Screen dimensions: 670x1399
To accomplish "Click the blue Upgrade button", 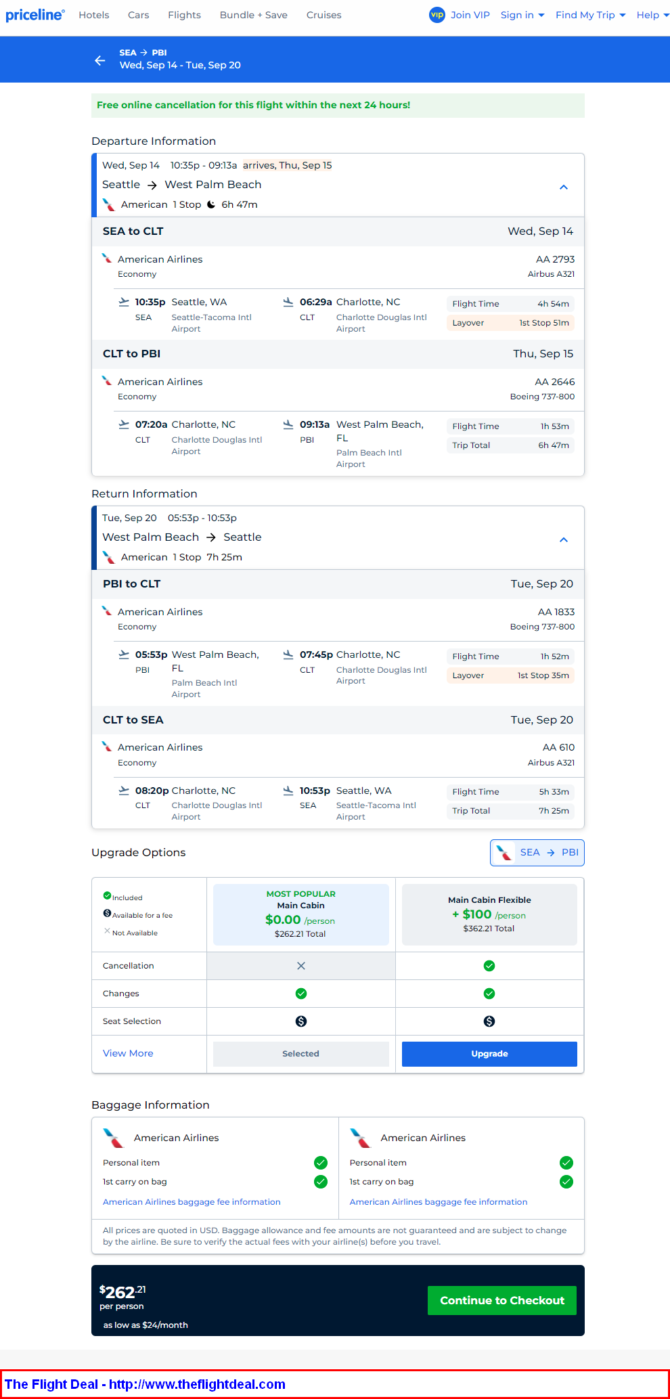I will (489, 1054).
